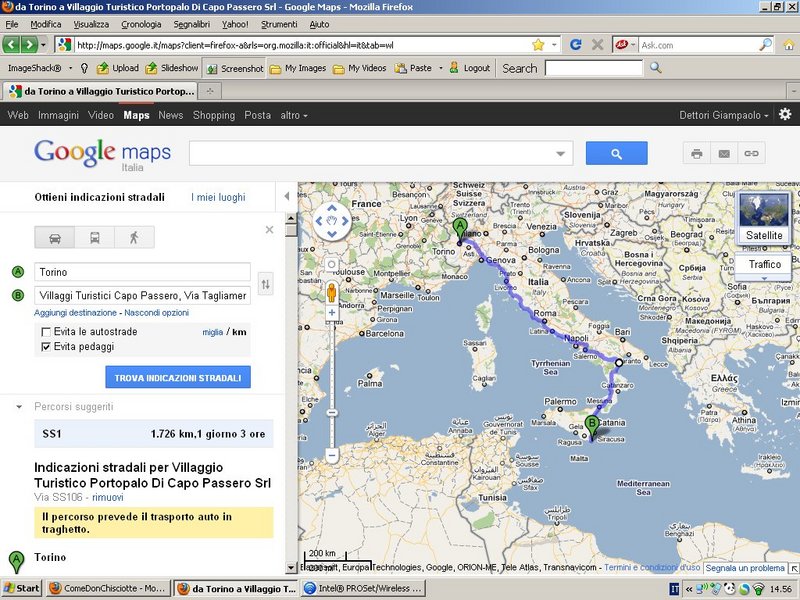Swap start and destination arrows
Viewport: 800px width, 600px height.
265,284
